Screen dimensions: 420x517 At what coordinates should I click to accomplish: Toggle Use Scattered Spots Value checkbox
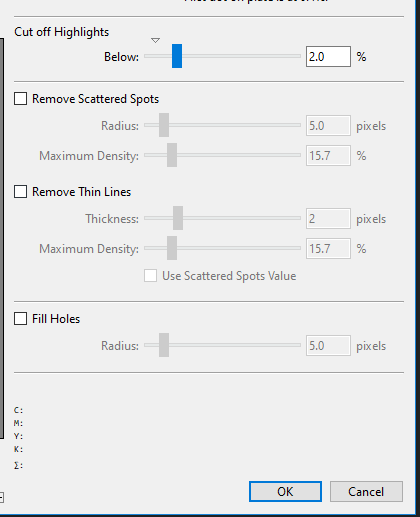[x=150, y=276]
